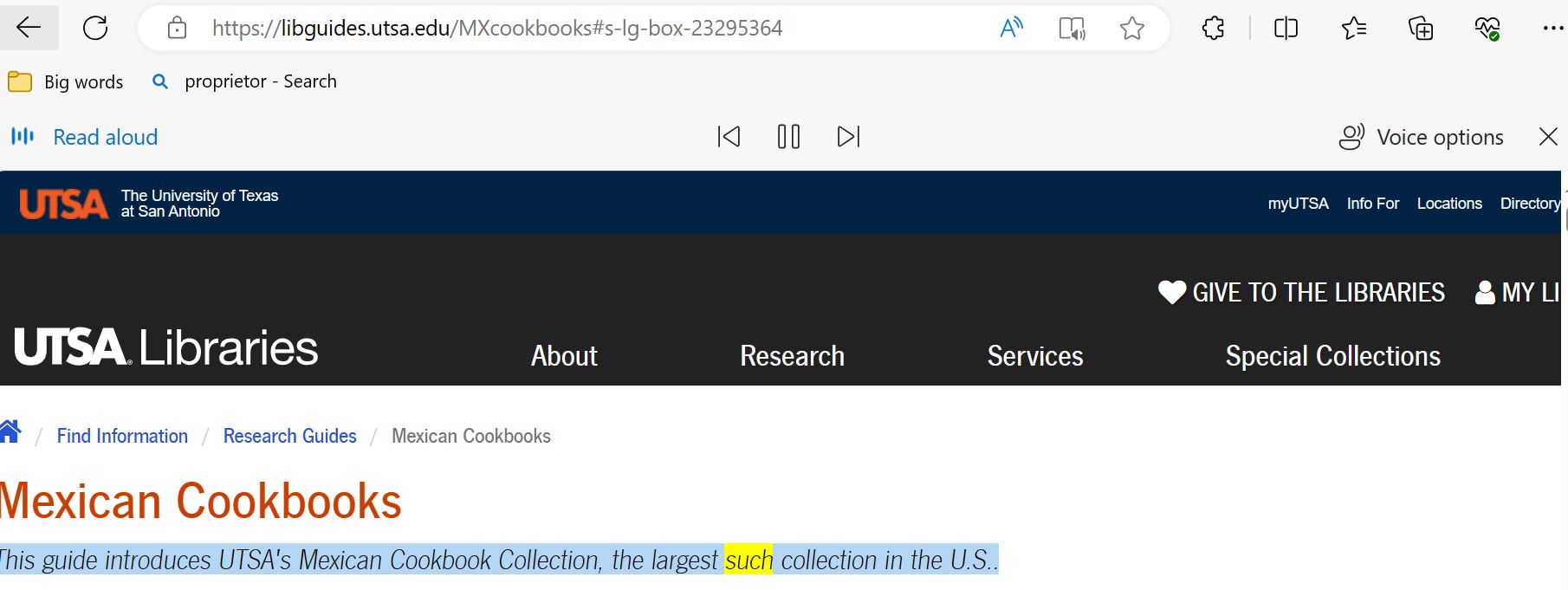Click the Mexican Cookbooks breadcrumb text
The image size is (1568, 590).
coord(471,436)
